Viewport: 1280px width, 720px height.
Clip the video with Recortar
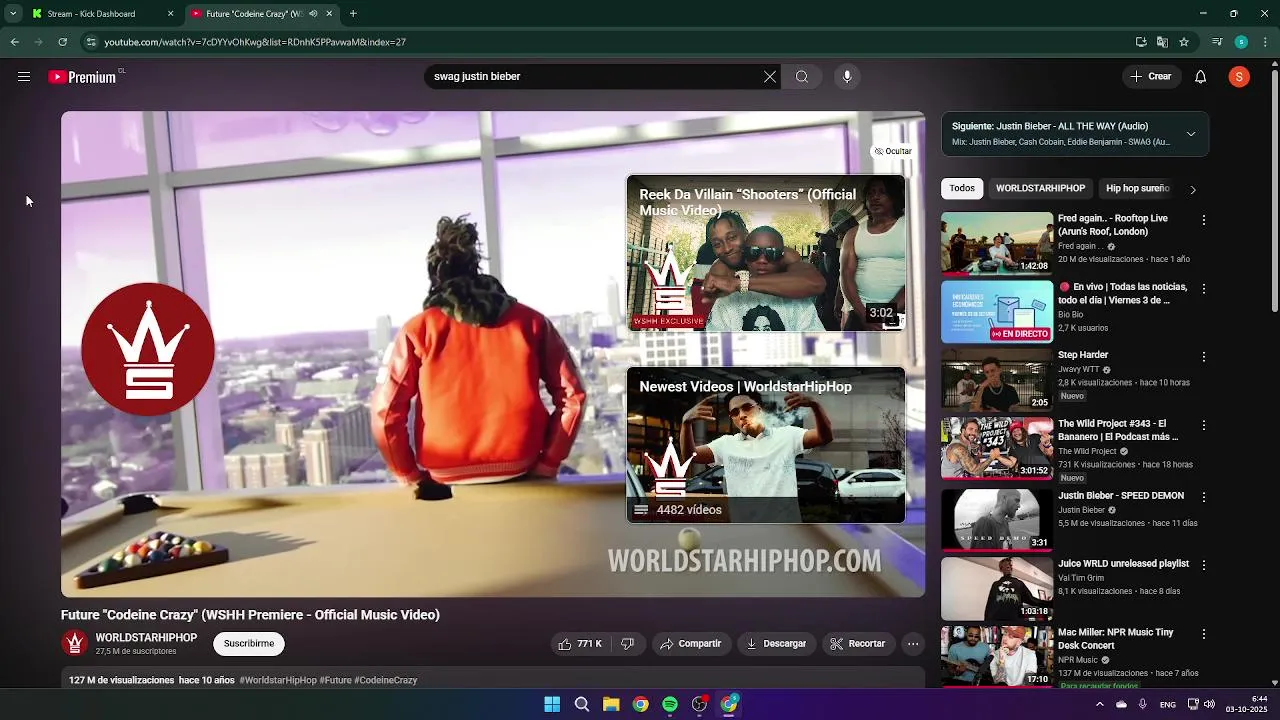point(858,644)
